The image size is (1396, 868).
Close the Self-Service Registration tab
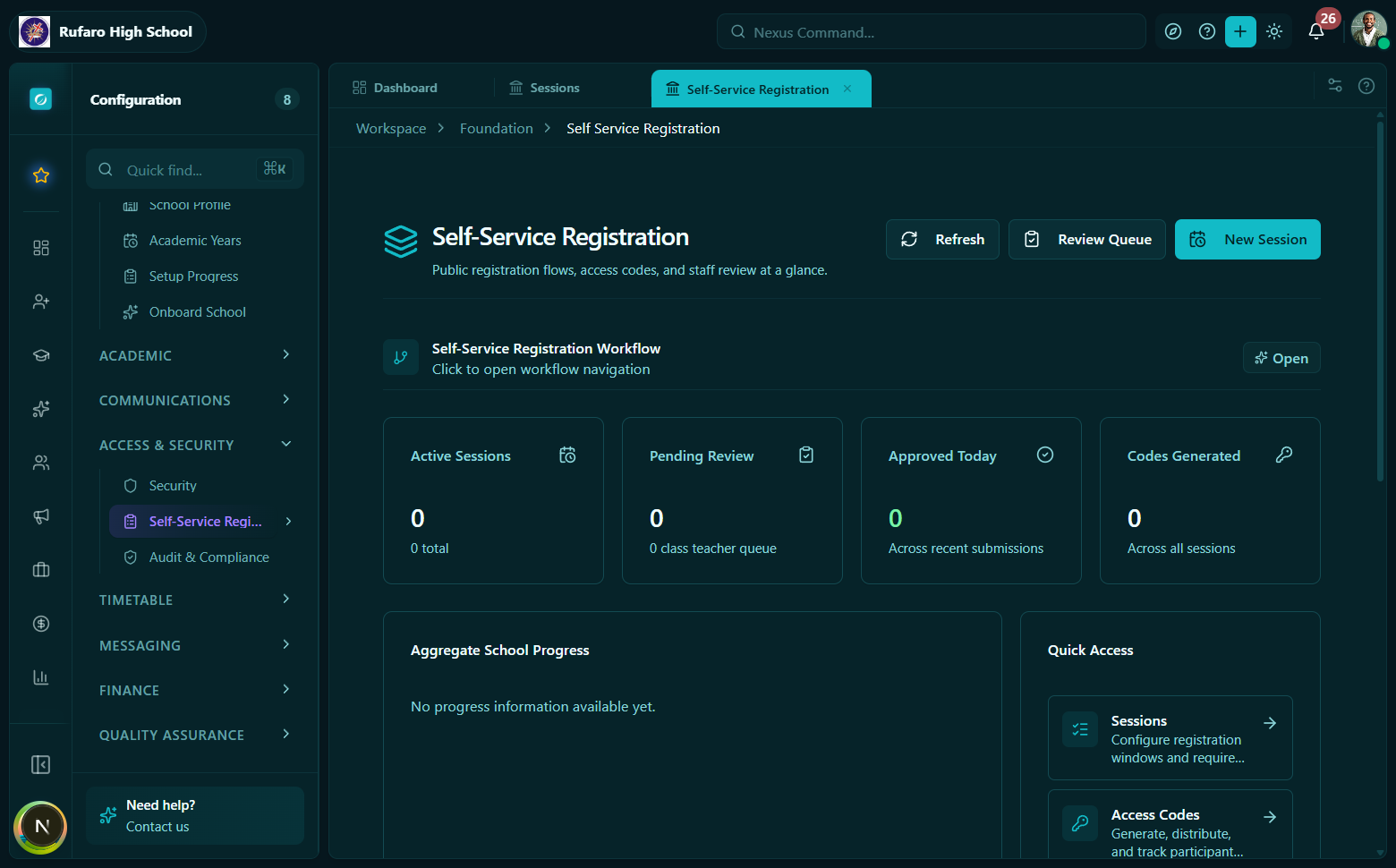point(847,89)
